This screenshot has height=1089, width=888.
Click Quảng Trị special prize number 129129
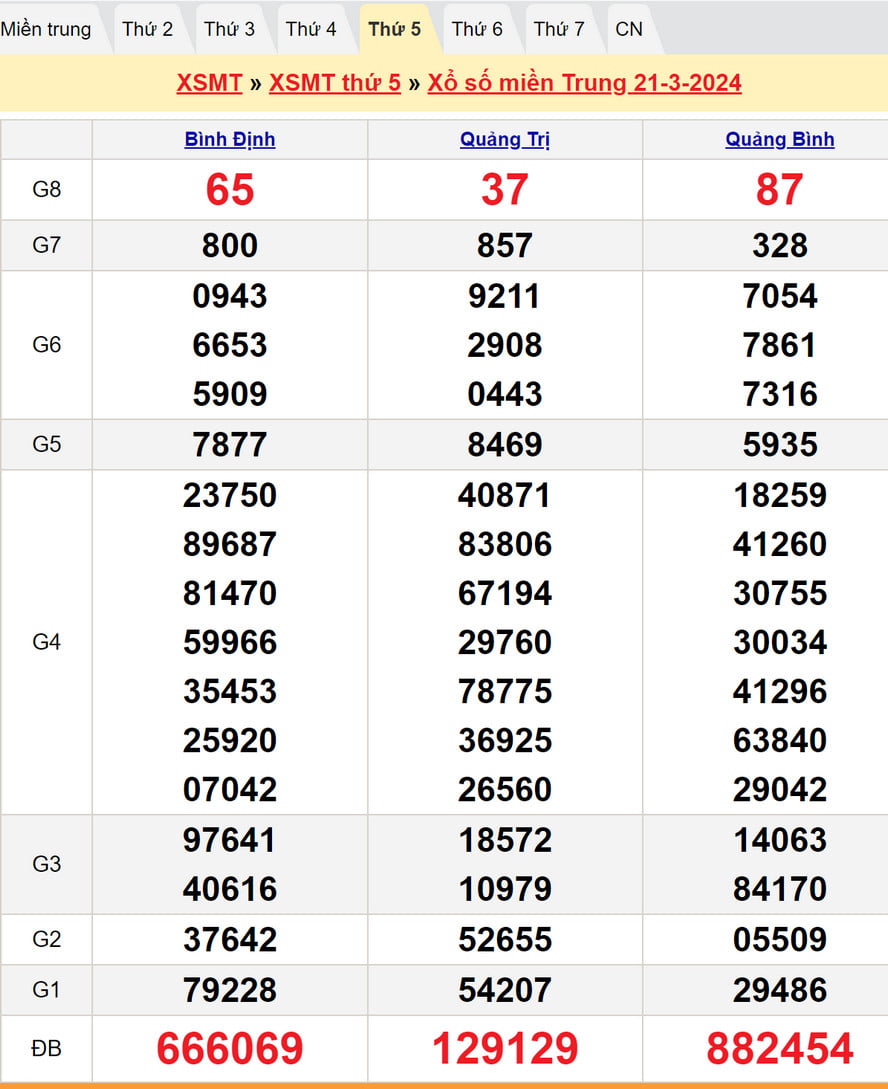505,1048
